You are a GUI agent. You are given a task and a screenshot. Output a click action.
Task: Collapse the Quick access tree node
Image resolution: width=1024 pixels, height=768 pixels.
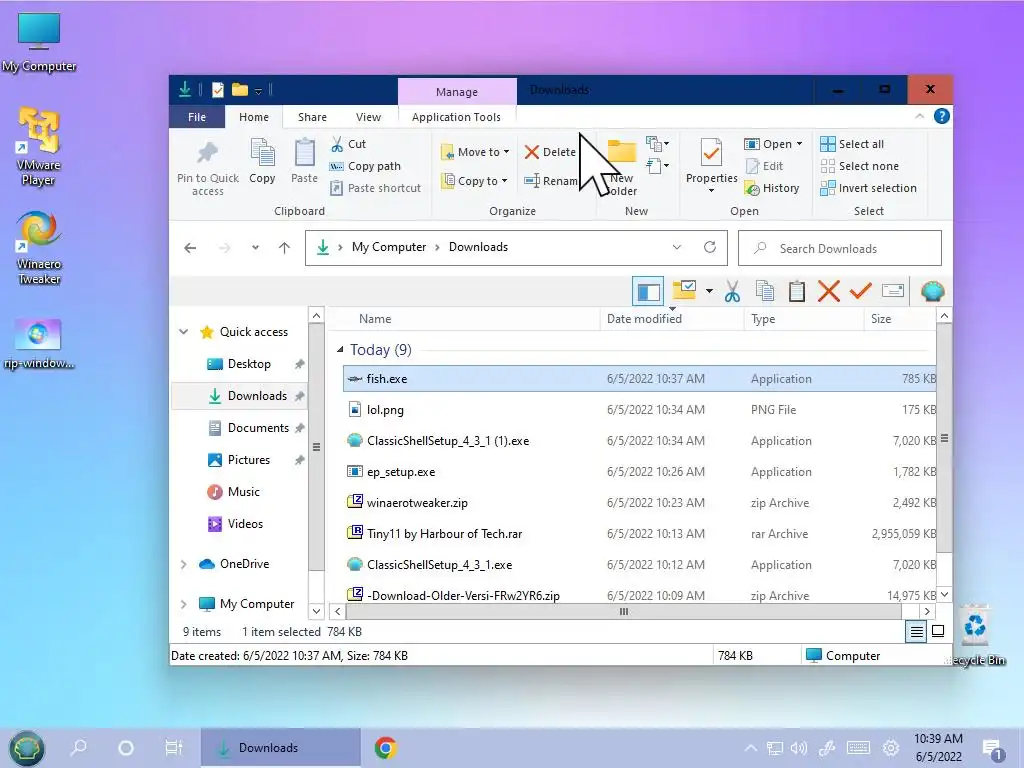point(184,332)
